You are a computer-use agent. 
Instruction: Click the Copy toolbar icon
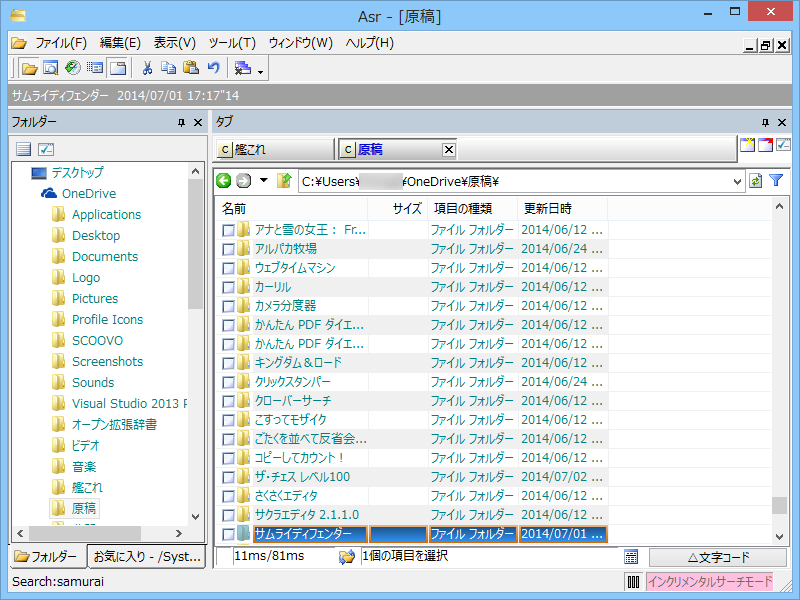168,68
